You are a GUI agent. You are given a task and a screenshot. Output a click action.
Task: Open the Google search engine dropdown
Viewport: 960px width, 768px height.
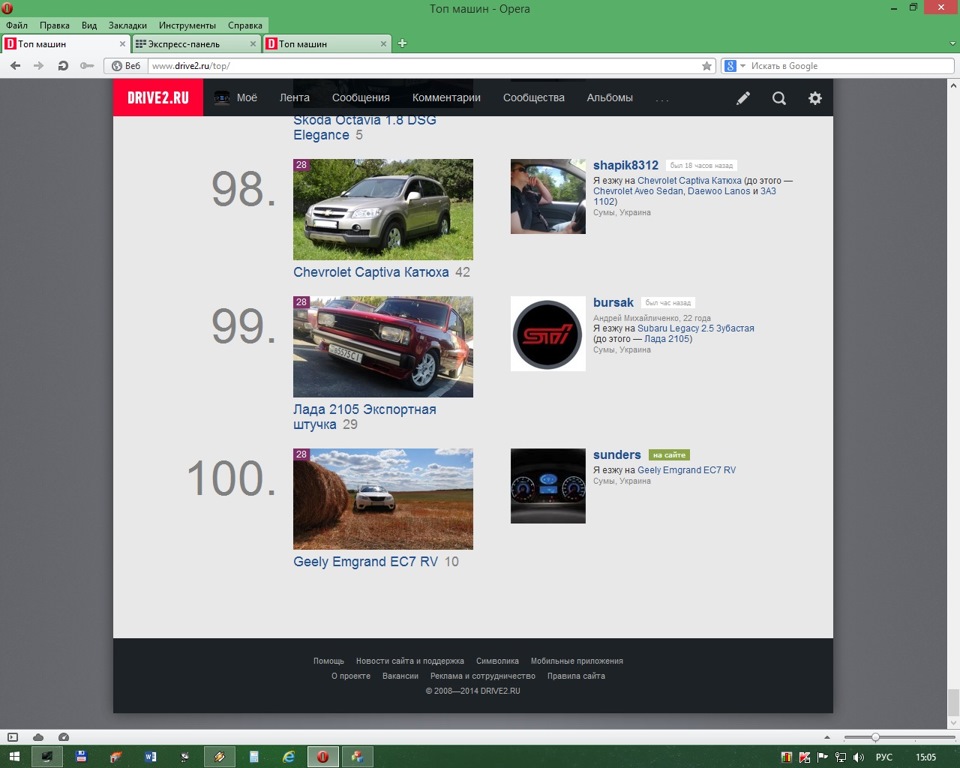(x=743, y=66)
